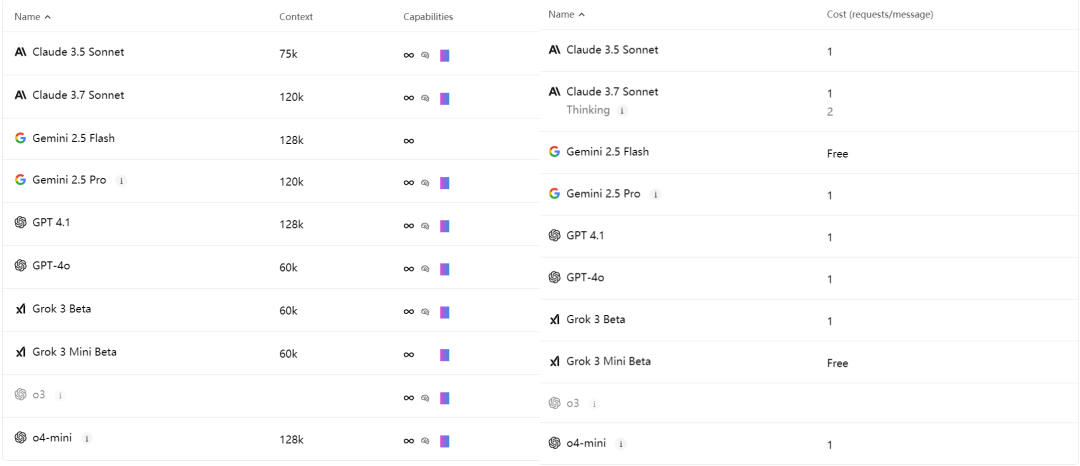1080x466 pixels.
Task: Click the OpenAI logo beside GPT 4.1 in Cost table
Action: point(555,236)
